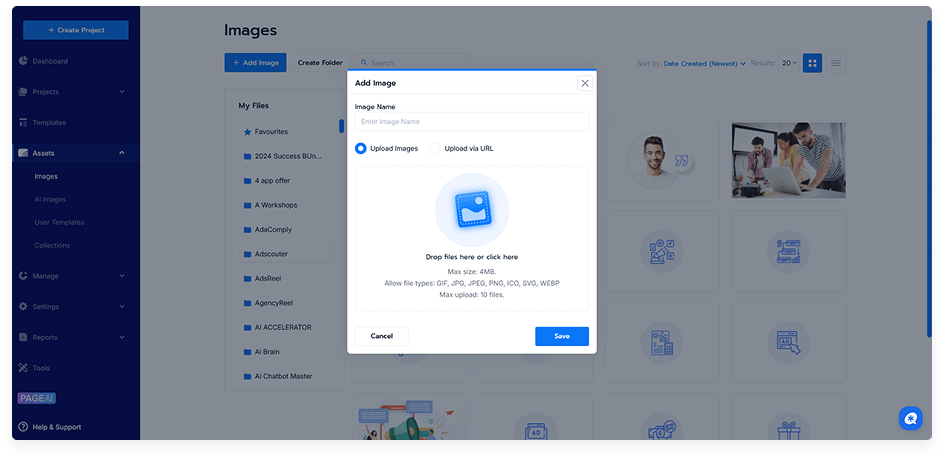Viewport: 944px width, 458px height.
Task: Select the Upload via URL option
Action: pyautogui.click(x=435, y=148)
